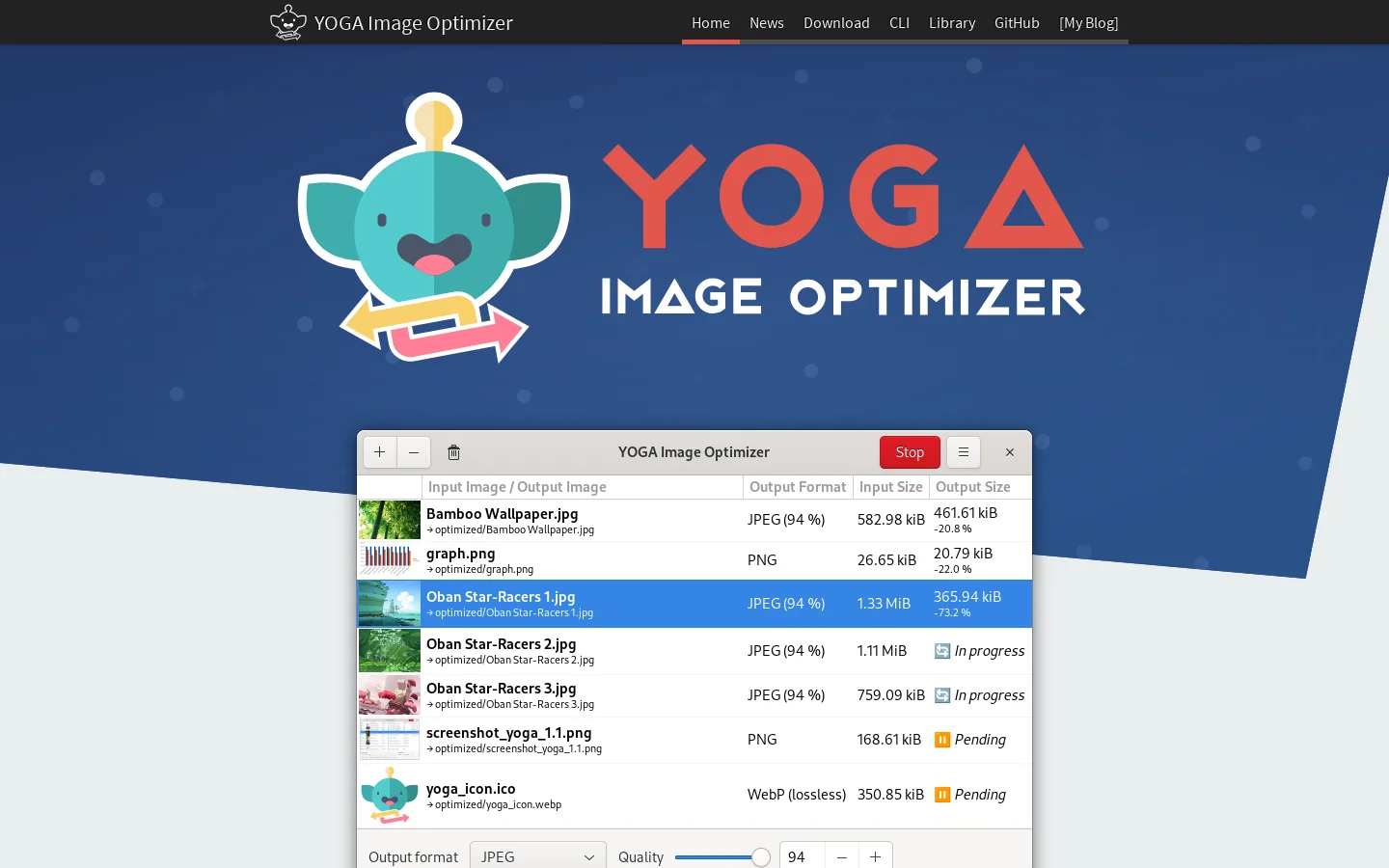This screenshot has height=868, width=1389.
Task: Click Pending pause icon for screenshot_yoga_1.1.png
Action: 942,740
